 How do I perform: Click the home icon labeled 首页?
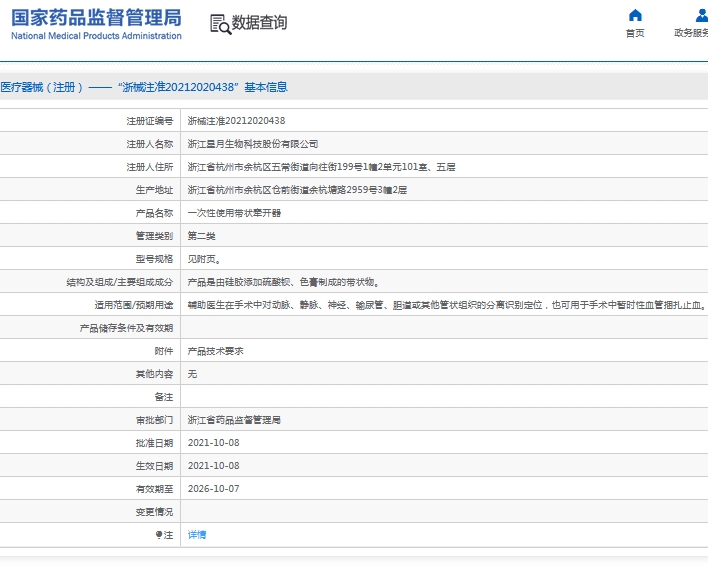click(635, 15)
